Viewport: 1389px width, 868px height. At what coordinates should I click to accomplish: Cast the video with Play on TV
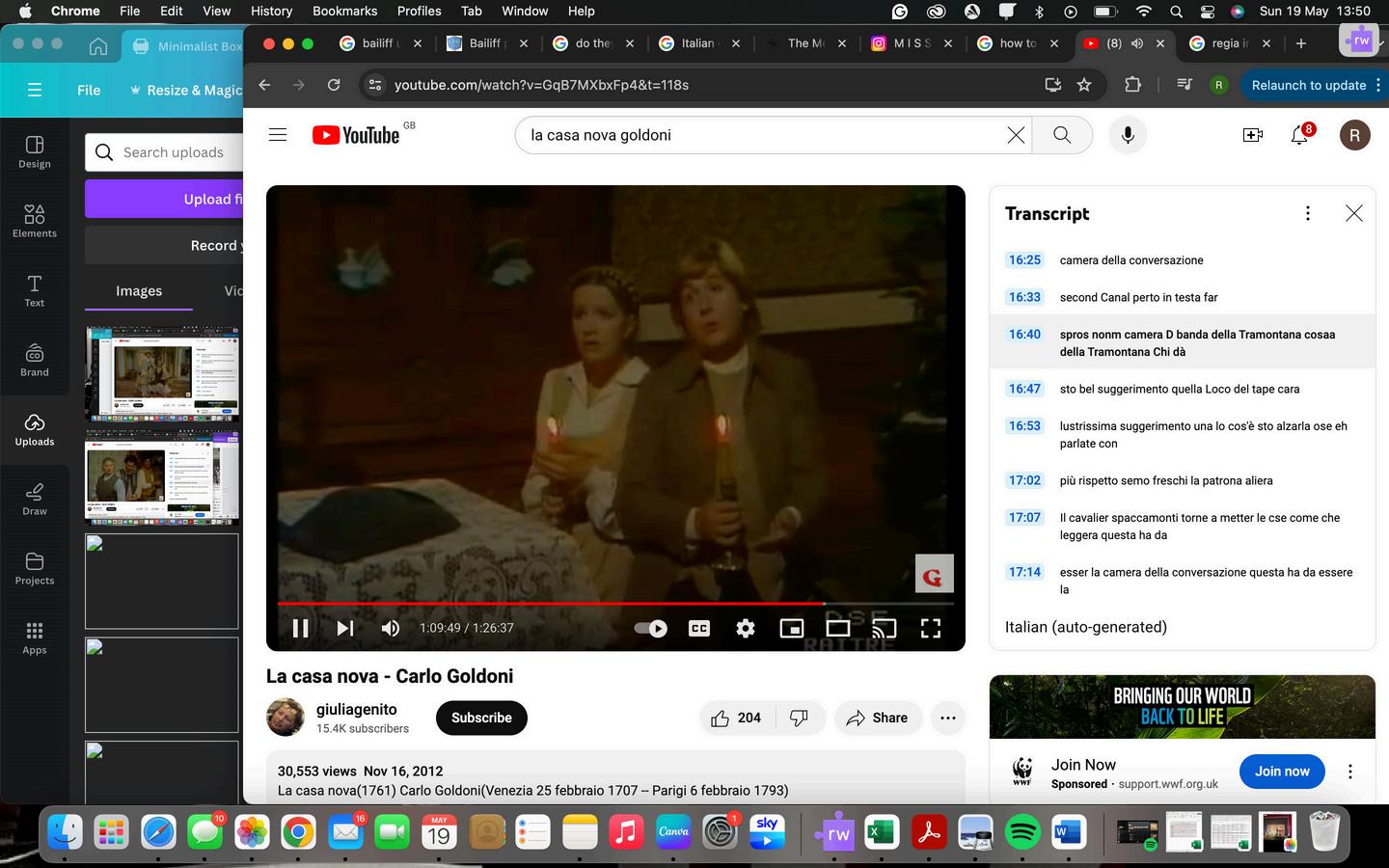[x=885, y=628]
